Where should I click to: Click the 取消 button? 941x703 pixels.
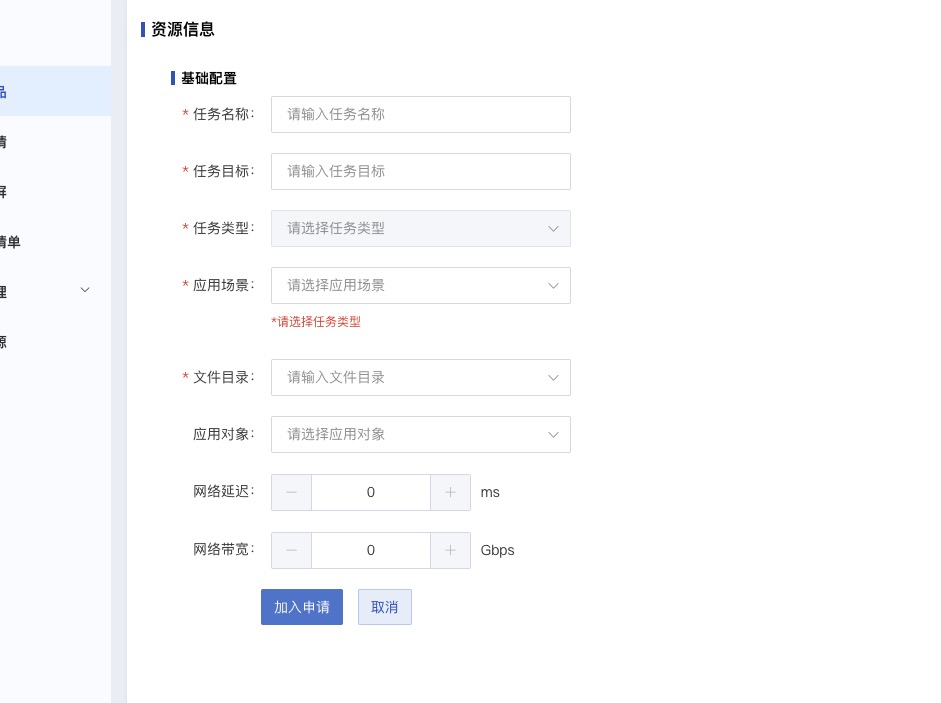(x=385, y=607)
